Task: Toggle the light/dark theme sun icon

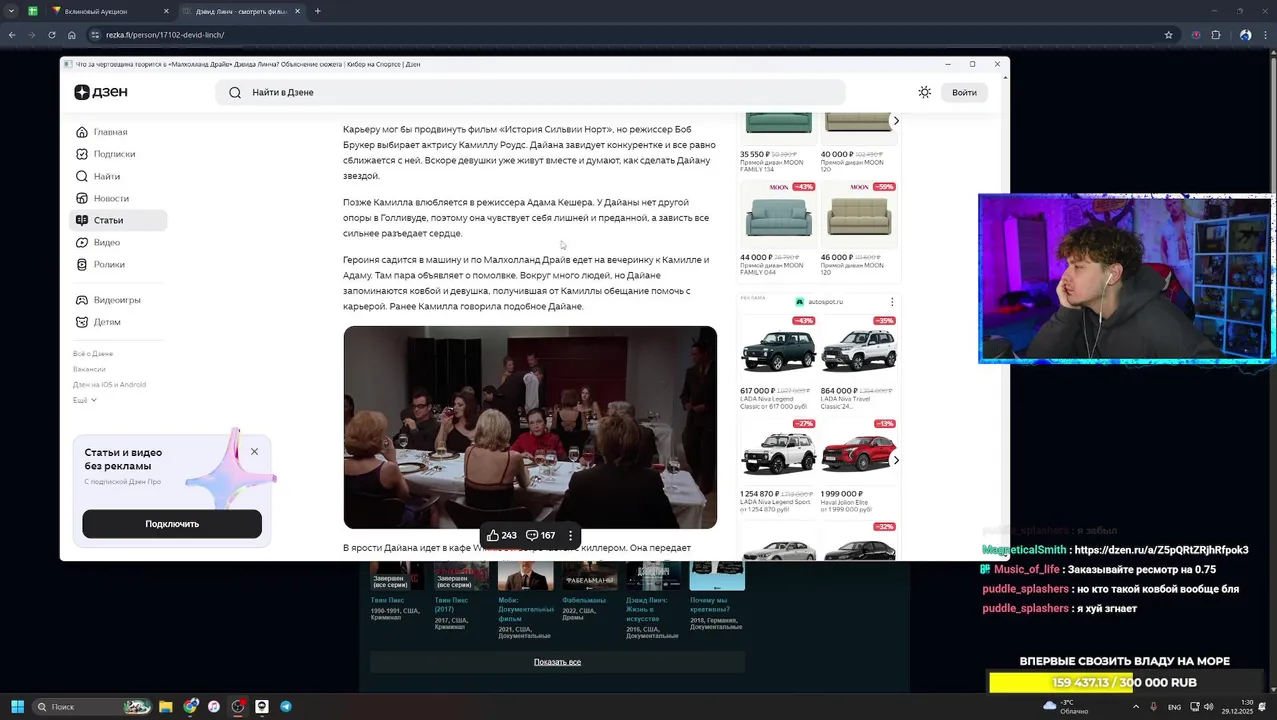Action: 924,92
